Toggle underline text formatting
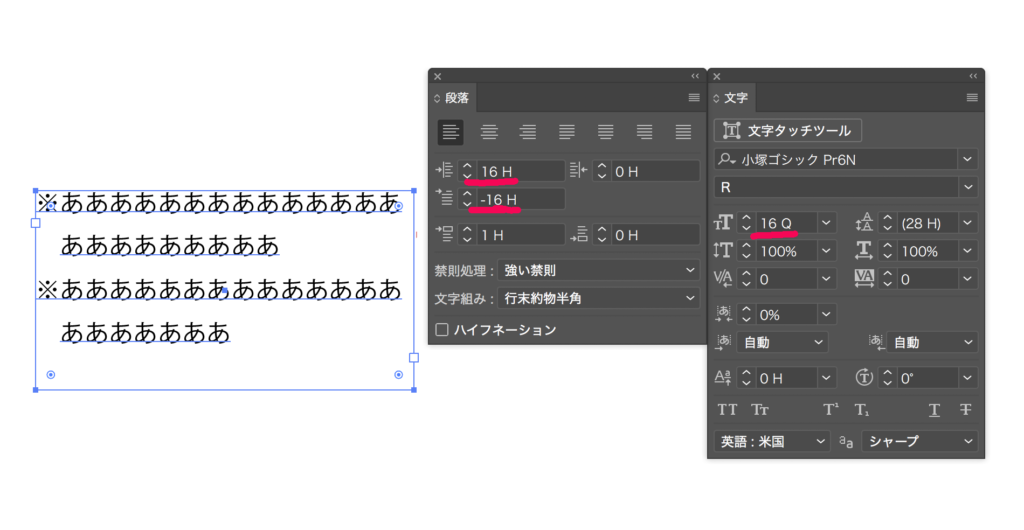The image size is (1024, 530). 934,410
